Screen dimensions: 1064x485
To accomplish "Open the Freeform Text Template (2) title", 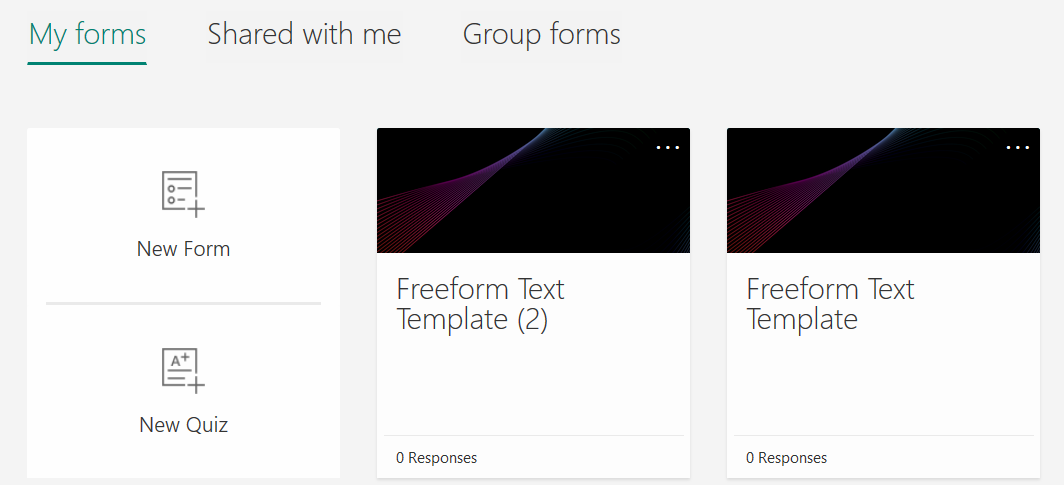I will (x=480, y=304).
